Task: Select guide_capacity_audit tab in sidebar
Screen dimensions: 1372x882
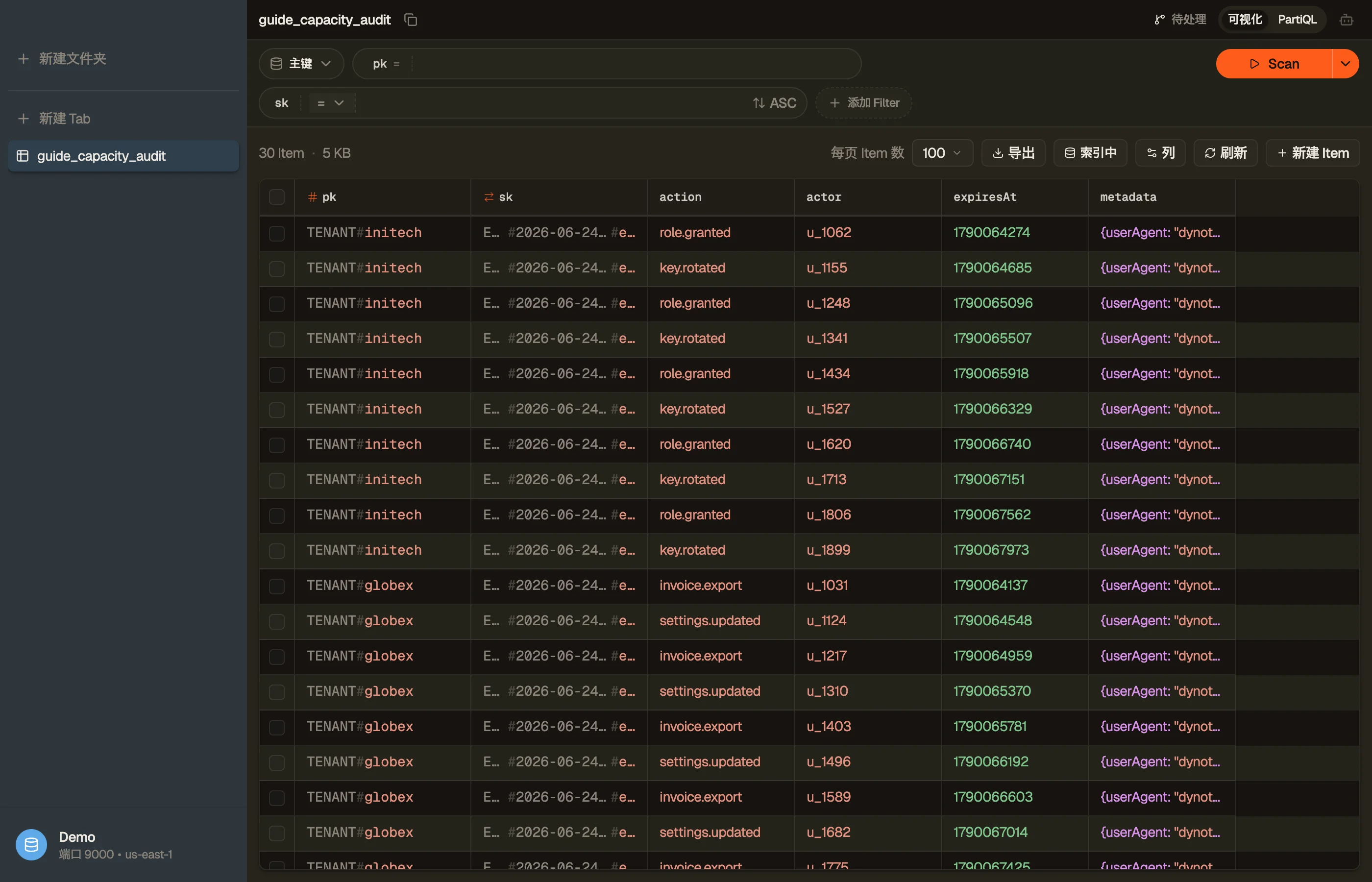Action: pos(123,156)
